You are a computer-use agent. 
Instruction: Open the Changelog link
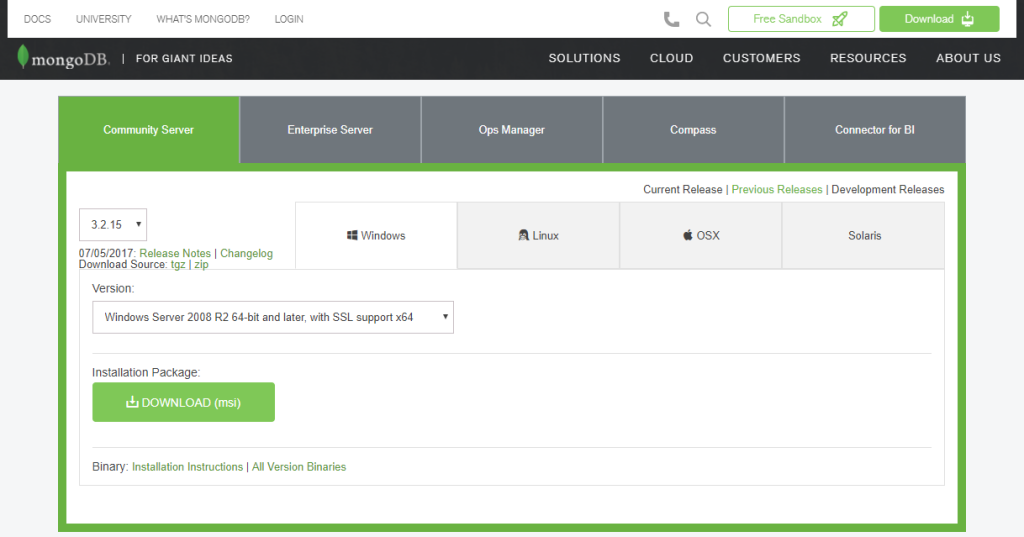click(246, 253)
